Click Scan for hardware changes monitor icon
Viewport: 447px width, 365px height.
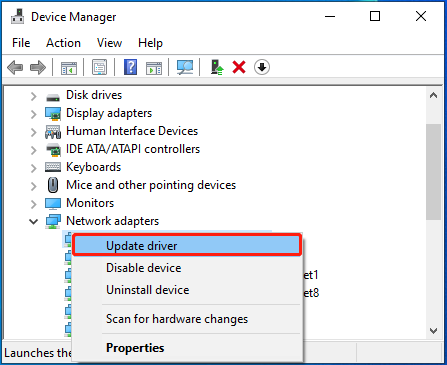pyautogui.click(x=185, y=67)
